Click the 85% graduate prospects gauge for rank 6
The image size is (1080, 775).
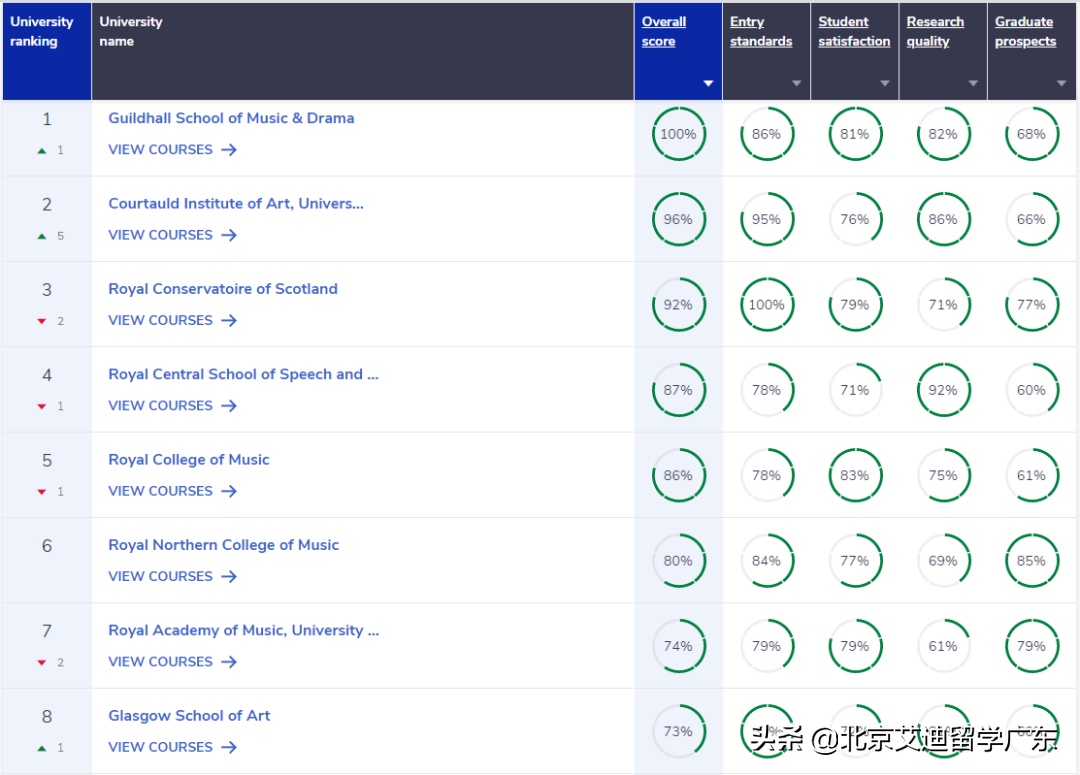click(x=1032, y=561)
